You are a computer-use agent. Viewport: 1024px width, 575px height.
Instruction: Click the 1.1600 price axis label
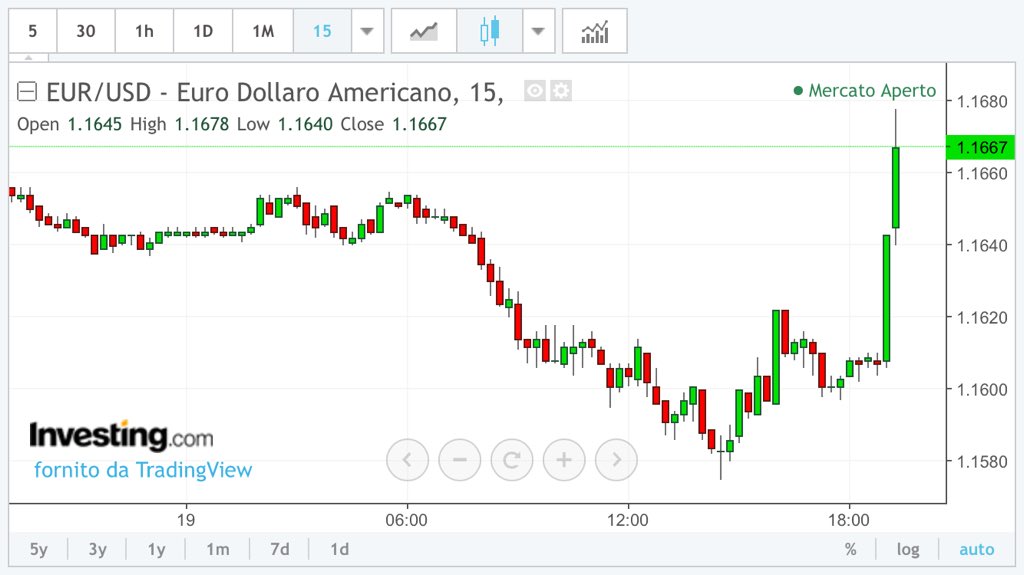click(982, 389)
